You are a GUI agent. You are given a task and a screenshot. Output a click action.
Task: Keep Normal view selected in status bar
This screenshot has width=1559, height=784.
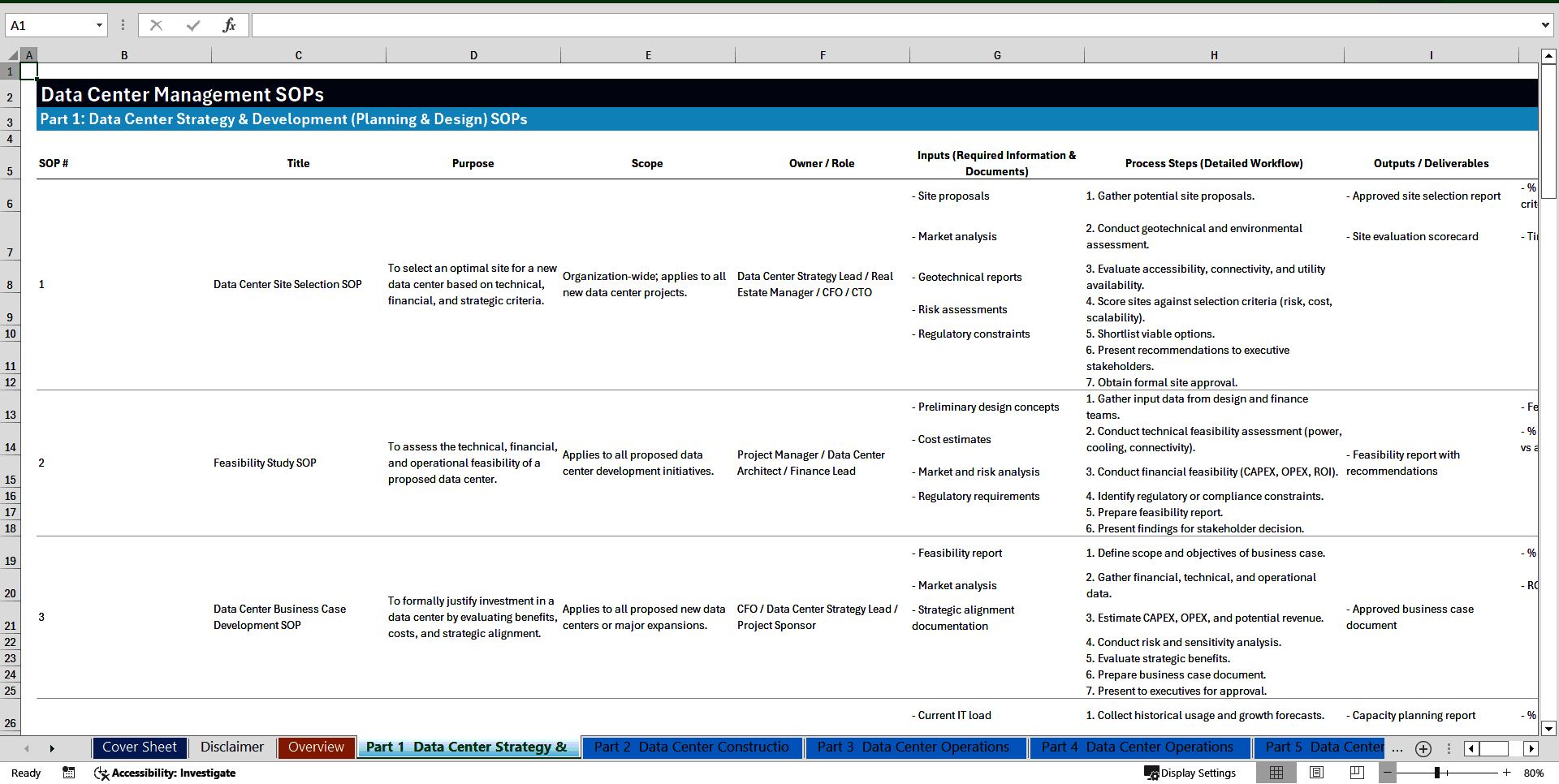[x=1276, y=773]
